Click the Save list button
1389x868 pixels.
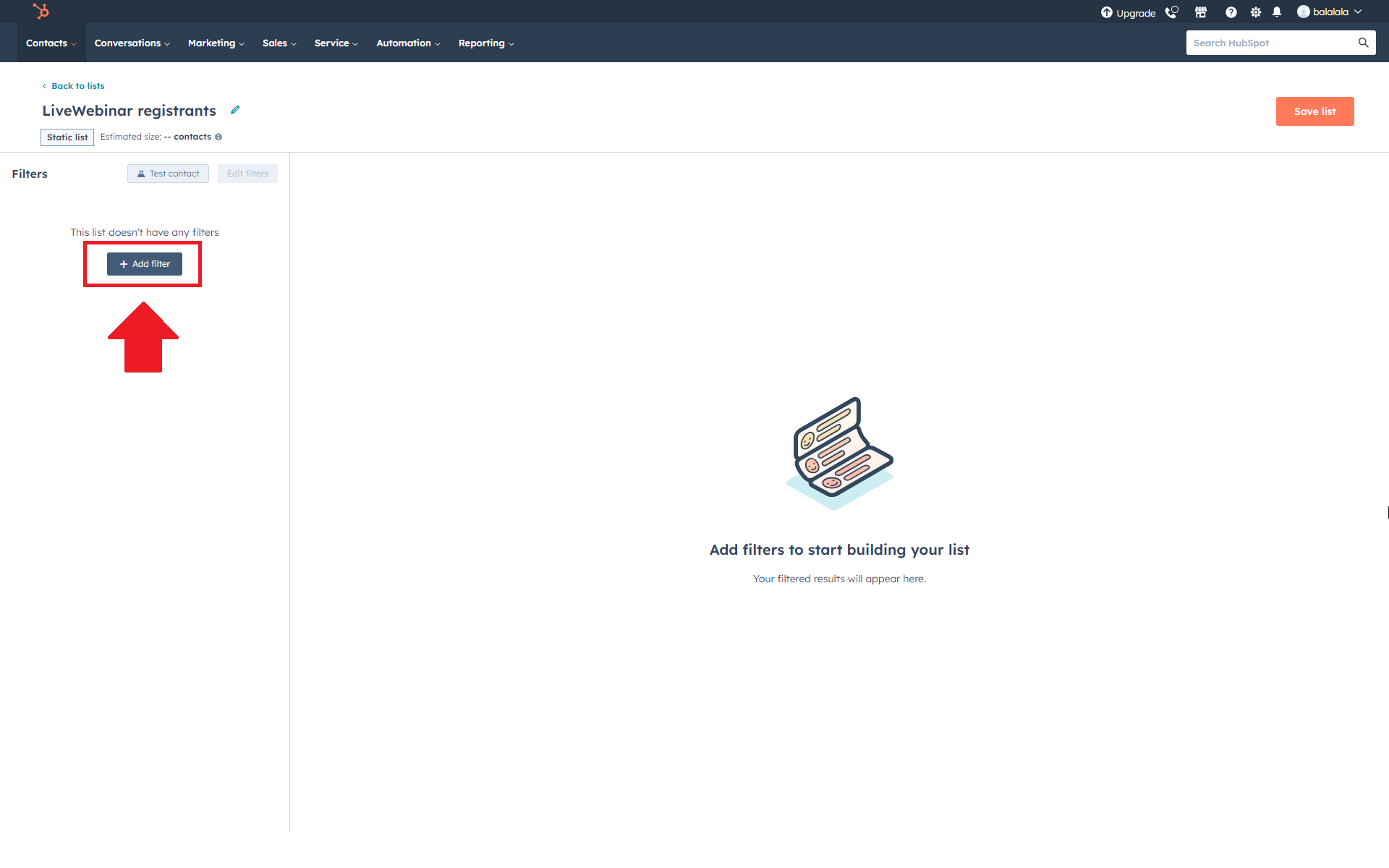1314,111
